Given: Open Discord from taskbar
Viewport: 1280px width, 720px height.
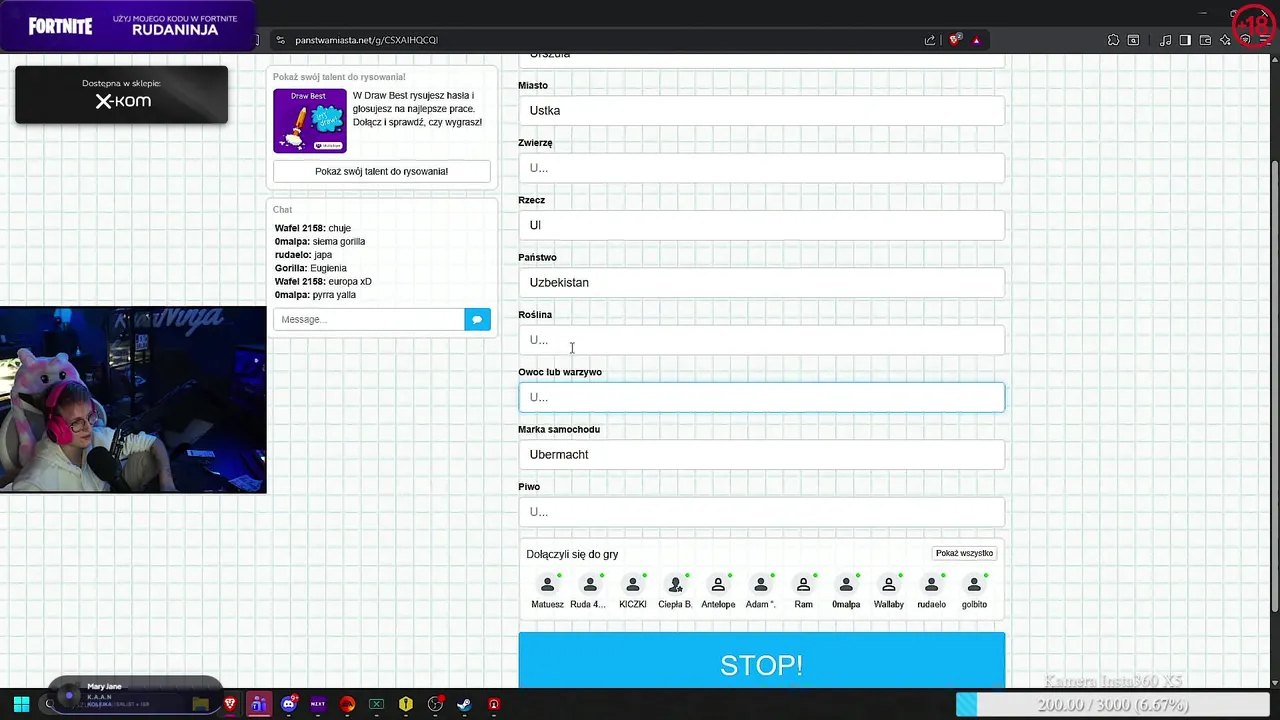Looking at the screenshot, I should coord(289,704).
